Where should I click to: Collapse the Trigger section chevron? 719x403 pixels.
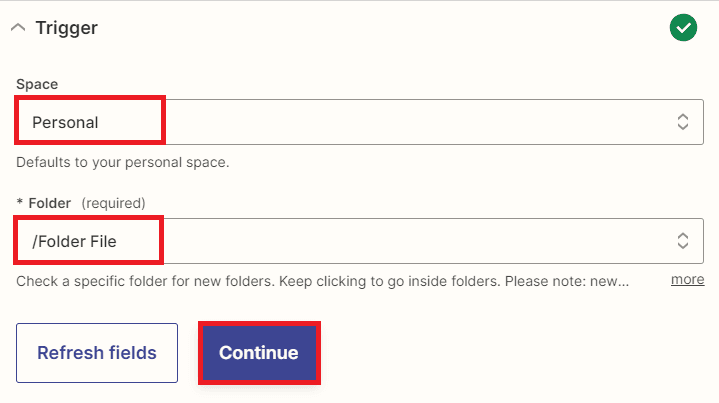pos(18,28)
